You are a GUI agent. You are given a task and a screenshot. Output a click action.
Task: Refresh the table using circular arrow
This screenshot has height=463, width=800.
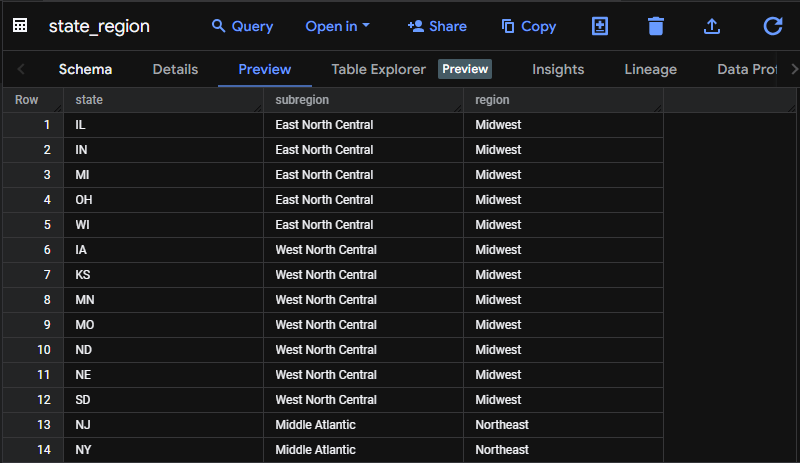(773, 26)
